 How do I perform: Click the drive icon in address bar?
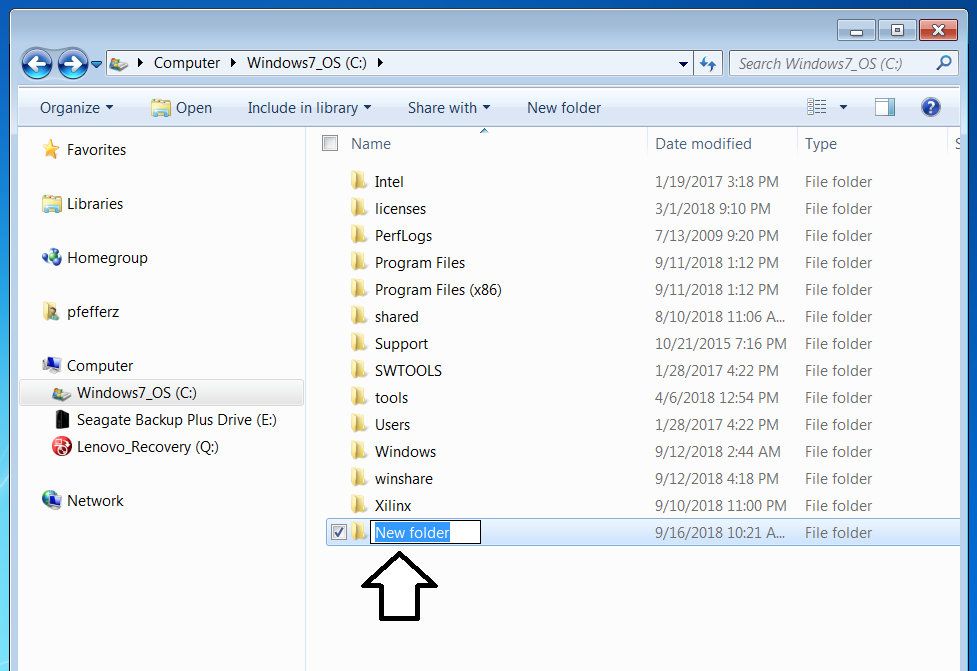click(x=118, y=63)
